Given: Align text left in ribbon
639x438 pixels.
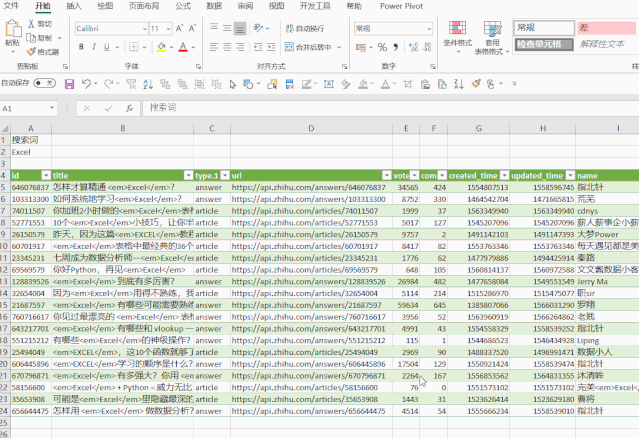Looking at the screenshot, I should pos(214,47).
